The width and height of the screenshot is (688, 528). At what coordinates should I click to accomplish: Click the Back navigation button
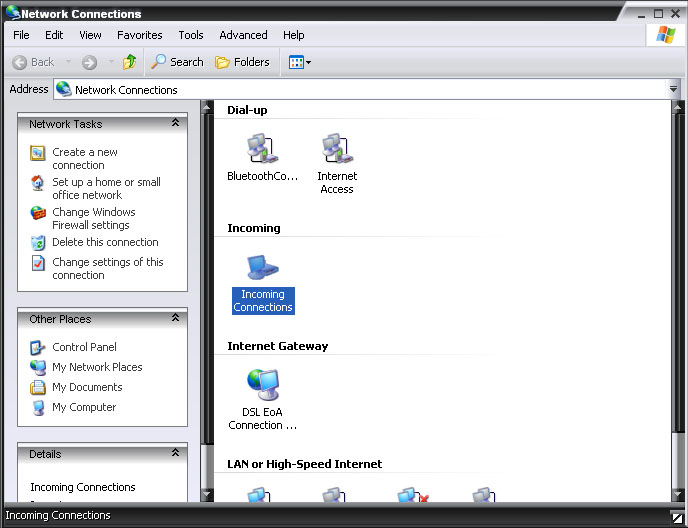point(33,62)
